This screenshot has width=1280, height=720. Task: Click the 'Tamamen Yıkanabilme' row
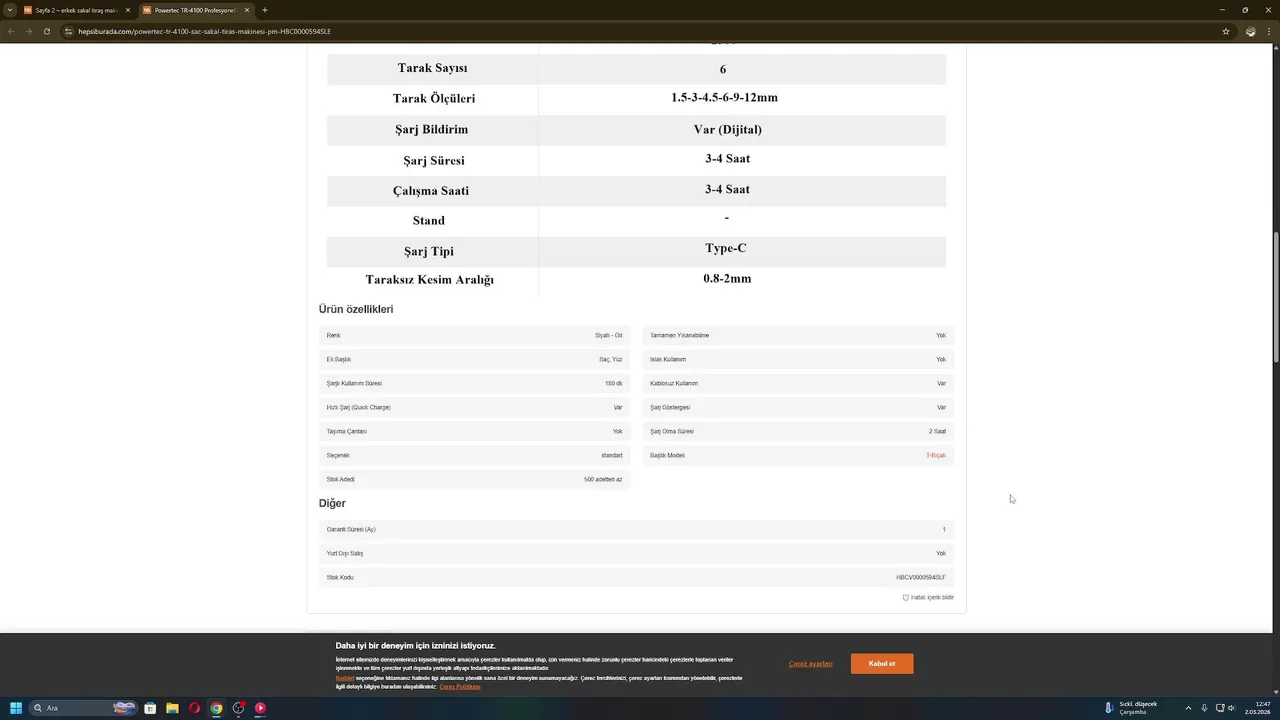coord(798,335)
